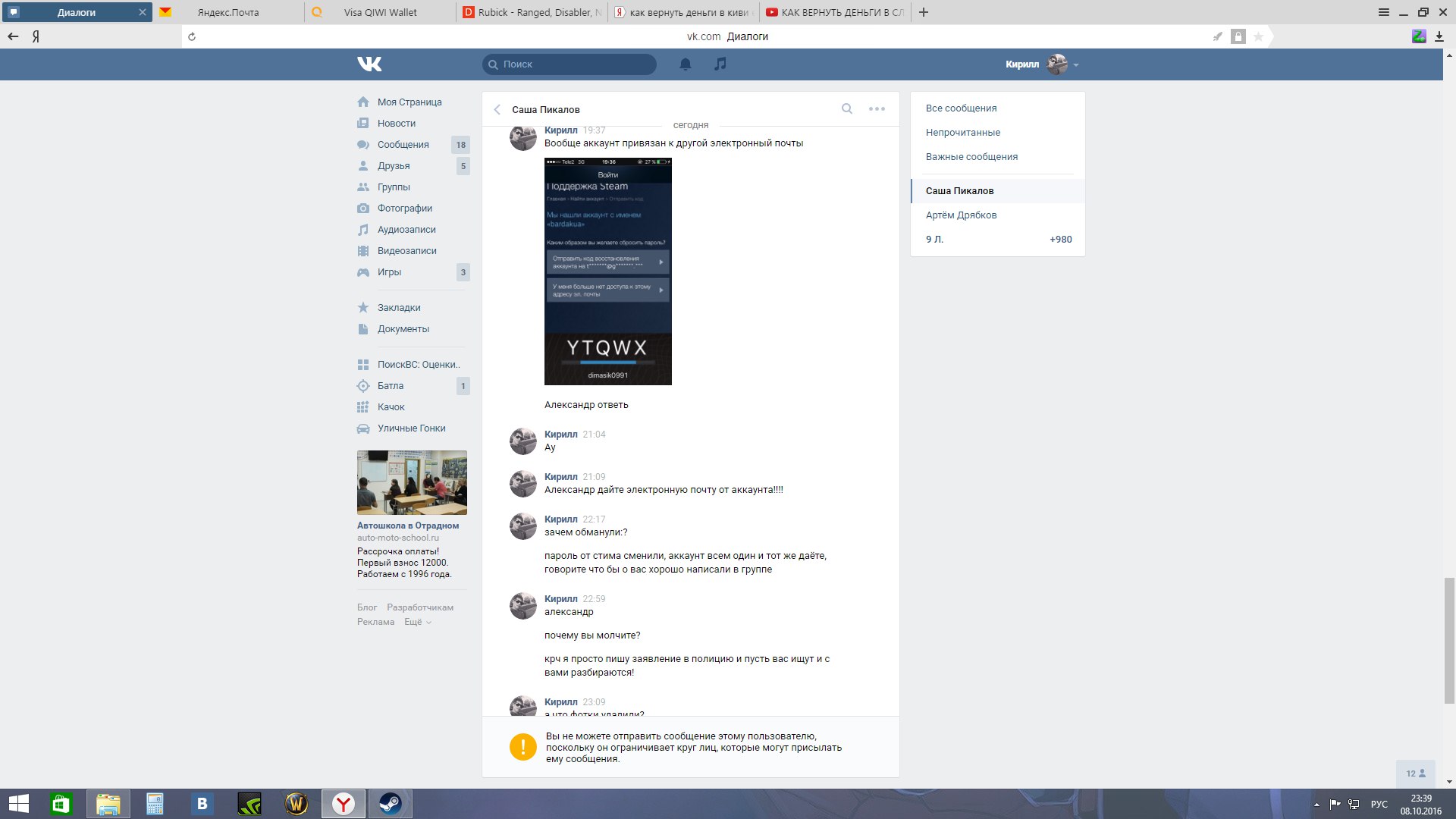The width and height of the screenshot is (1456, 819).
Task: Switch to the Visa QIWI Wallet tab
Action: pyautogui.click(x=380, y=12)
